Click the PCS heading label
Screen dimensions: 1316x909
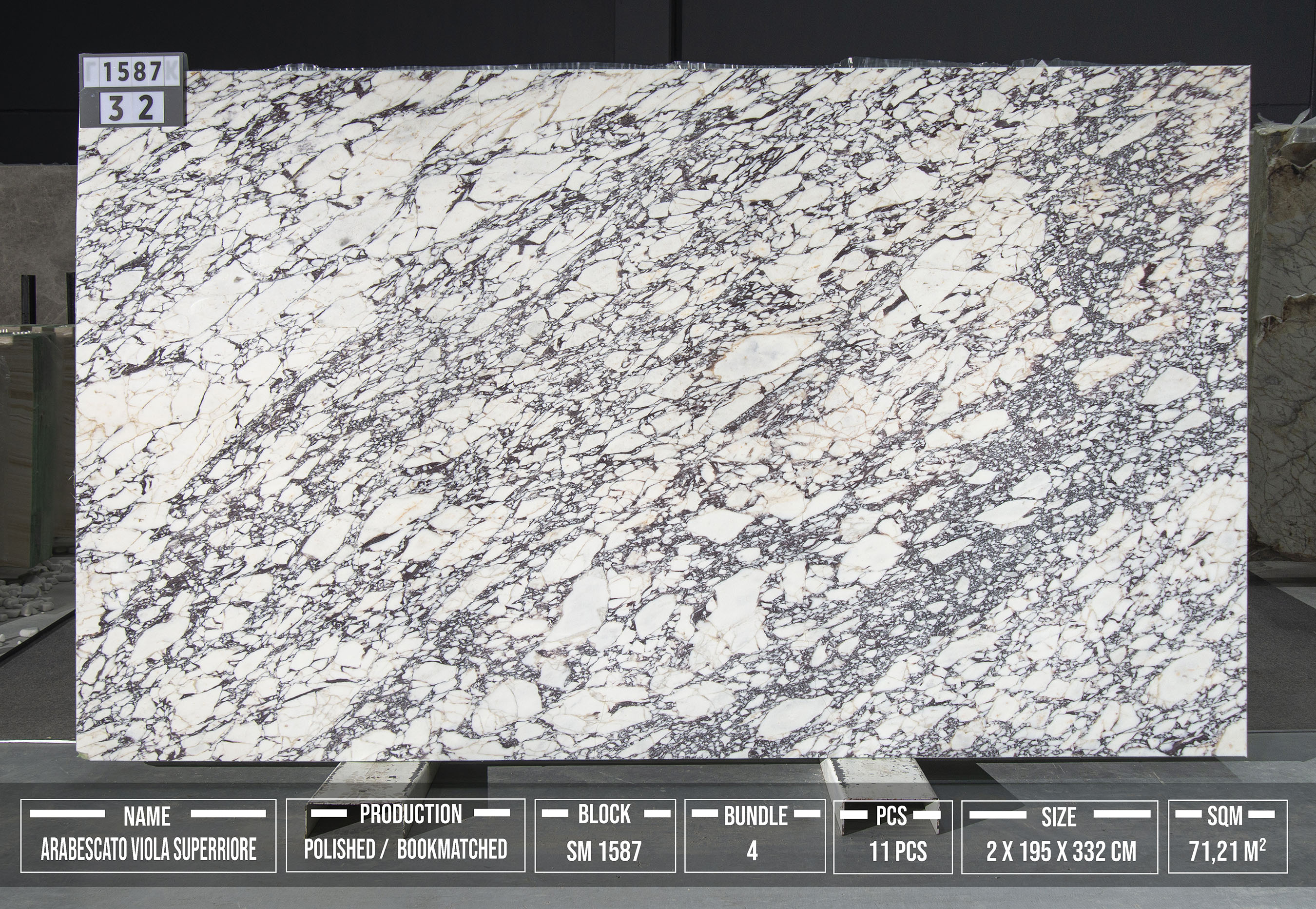[891, 816]
